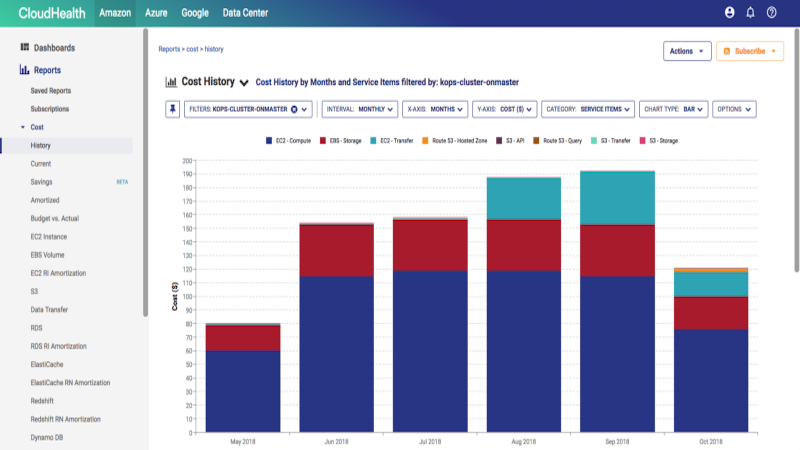800x450 pixels.
Task: Click the CloudHealth logo
Action: pyautogui.click(x=52, y=13)
